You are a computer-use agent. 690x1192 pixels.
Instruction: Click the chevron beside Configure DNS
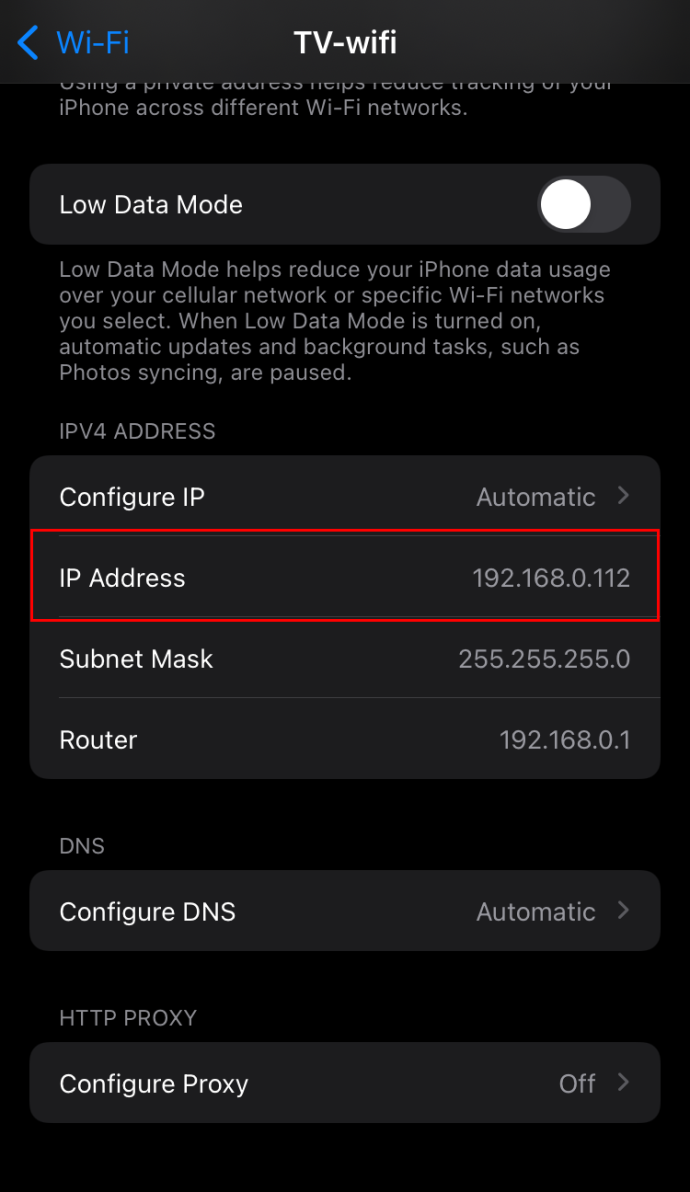pyautogui.click(x=623, y=911)
